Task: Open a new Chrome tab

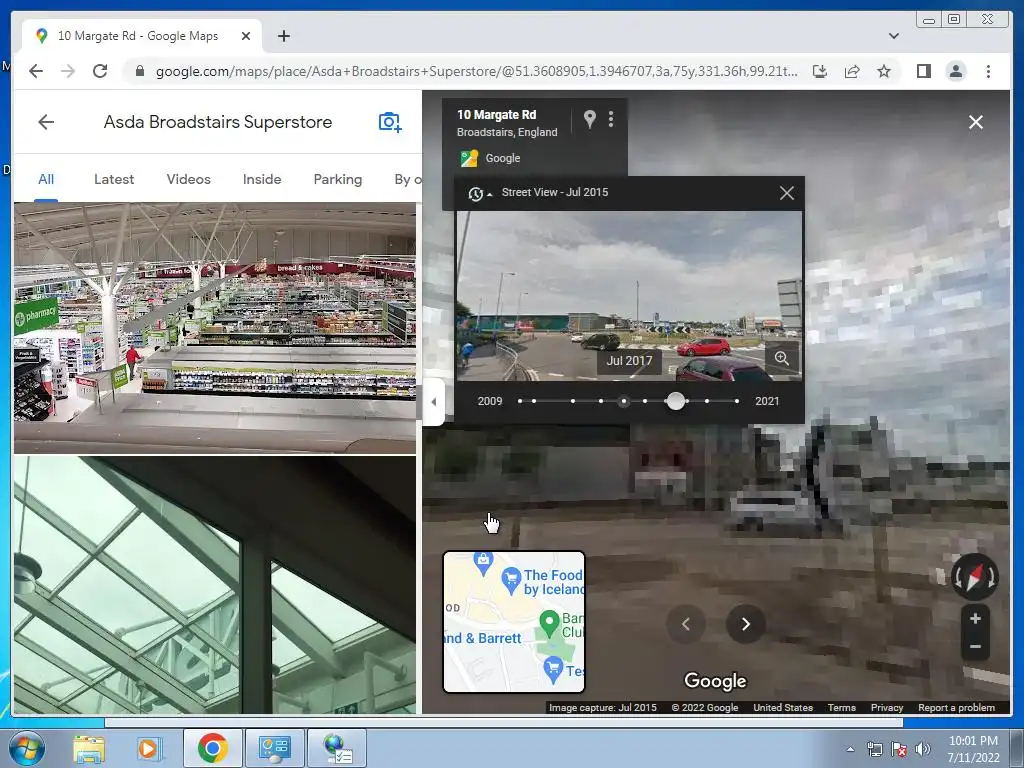Action: click(x=283, y=36)
